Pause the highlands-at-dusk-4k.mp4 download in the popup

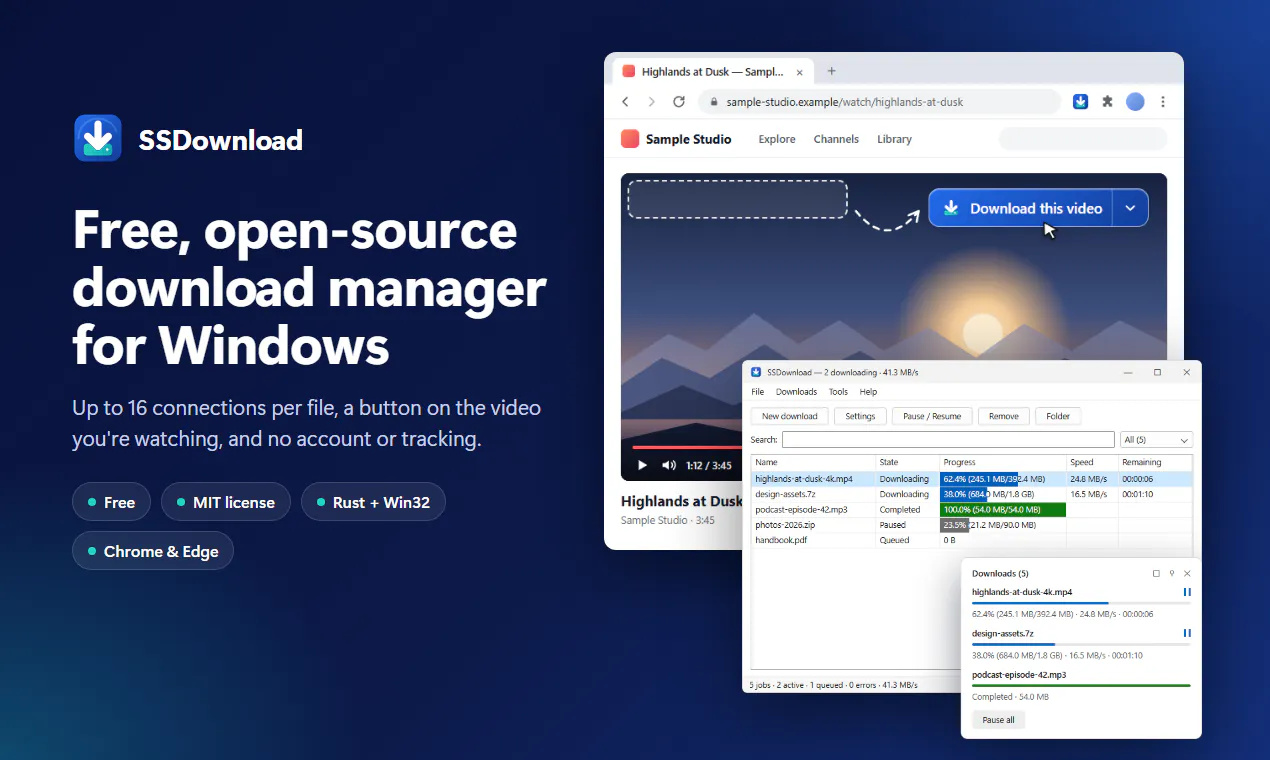click(x=1187, y=593)
